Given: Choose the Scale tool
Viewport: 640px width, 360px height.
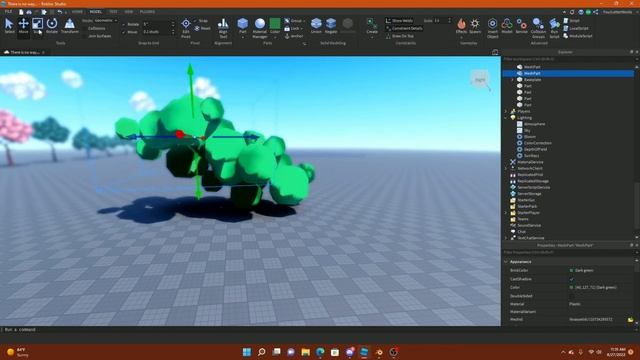Looking at the screenshot, I should point(38,26).
